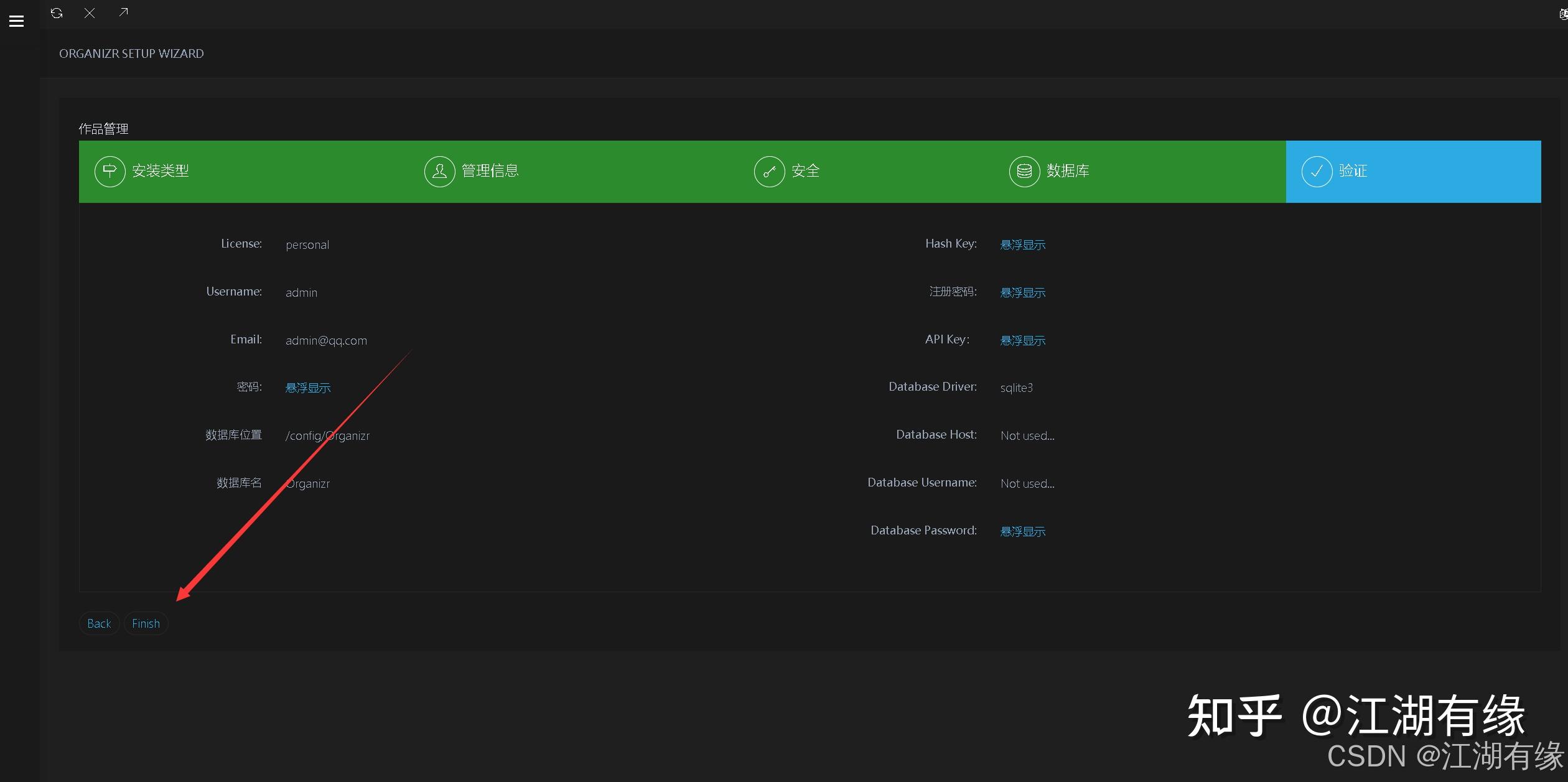Switch to the 管理信息 wizard step
The image size is (1568, 782).
490,171
